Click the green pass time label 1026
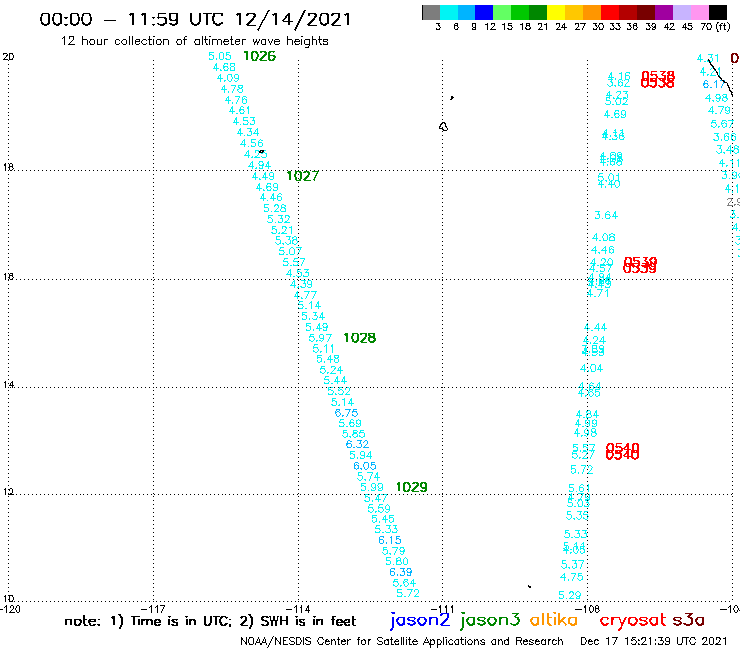The width and height of the screenshot is (740, 650). [259, 56]
